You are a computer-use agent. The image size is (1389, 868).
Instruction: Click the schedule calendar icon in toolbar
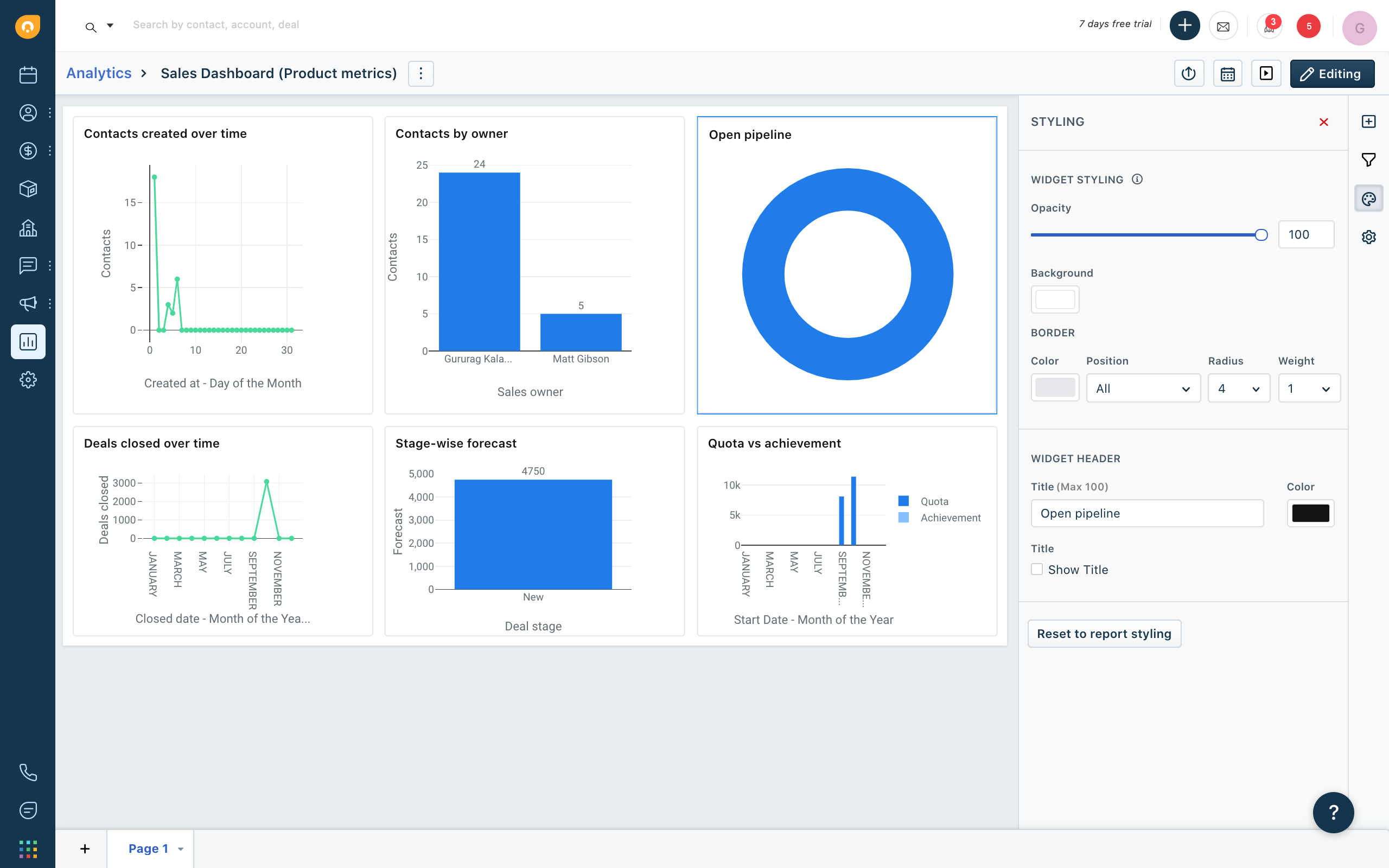1227,73
